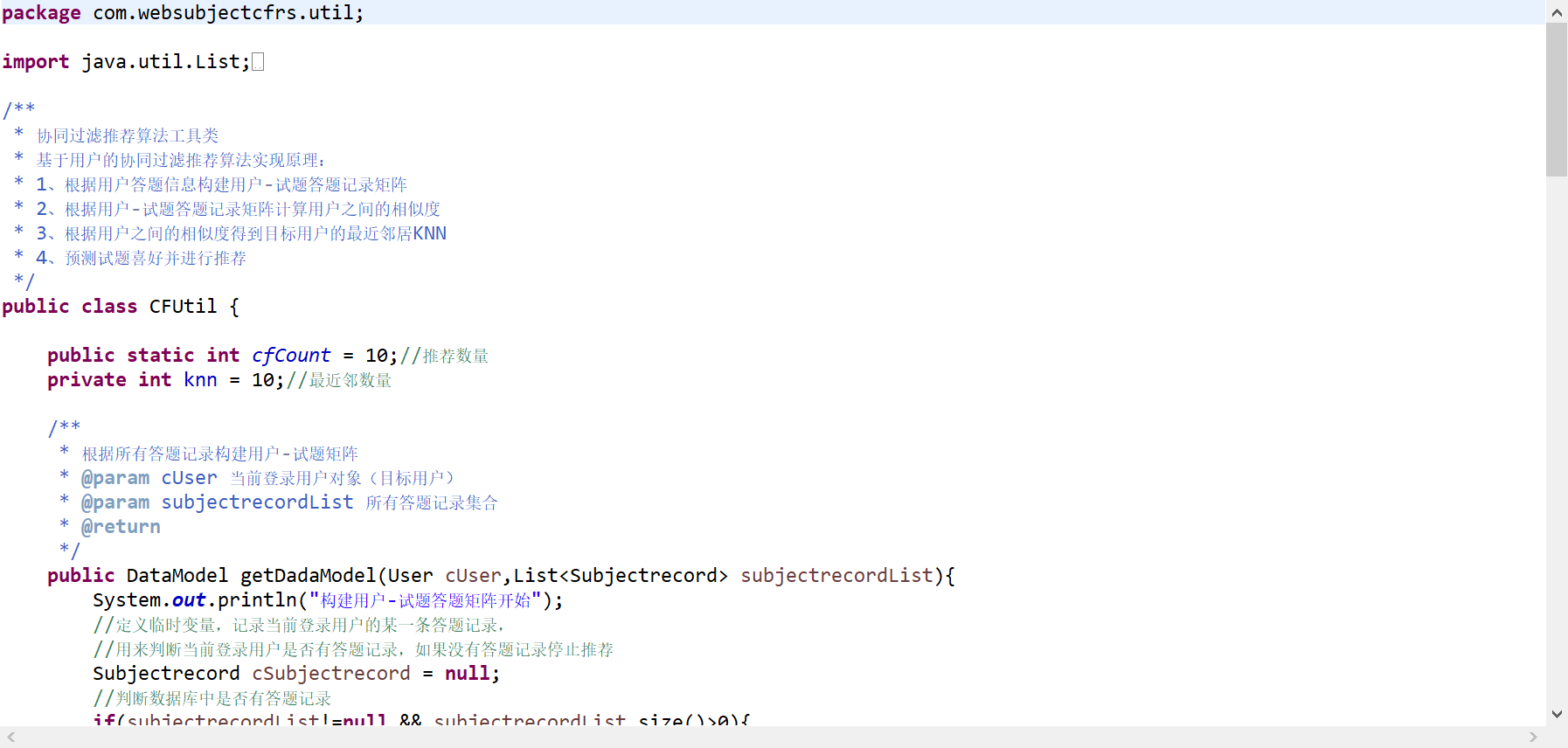Click the horizontal scrollbar right arrow
The width and height of the screenshot is (1568, 748).
(x=1533, y=738)
